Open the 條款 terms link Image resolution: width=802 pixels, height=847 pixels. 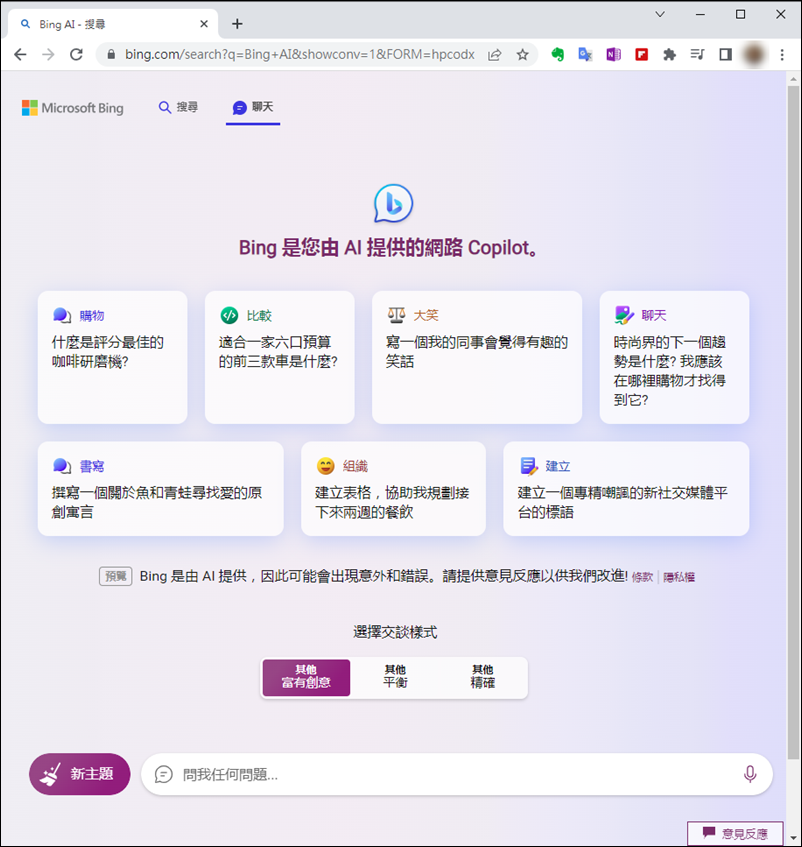[642, 577]
